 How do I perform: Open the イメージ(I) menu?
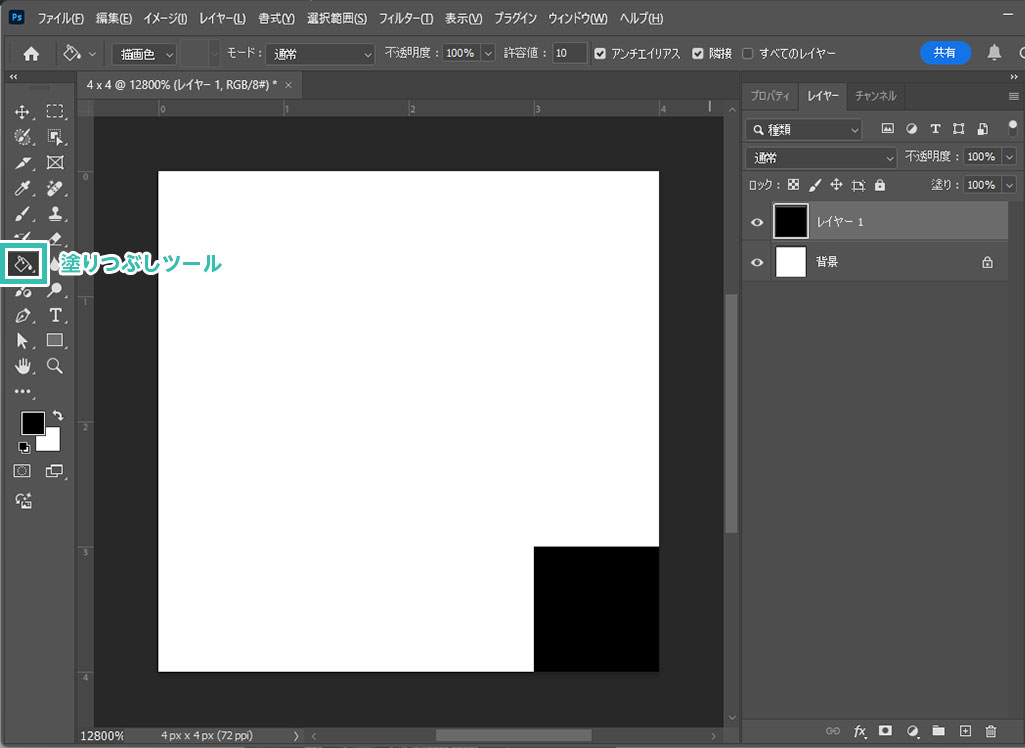click(x=165, y=18)
